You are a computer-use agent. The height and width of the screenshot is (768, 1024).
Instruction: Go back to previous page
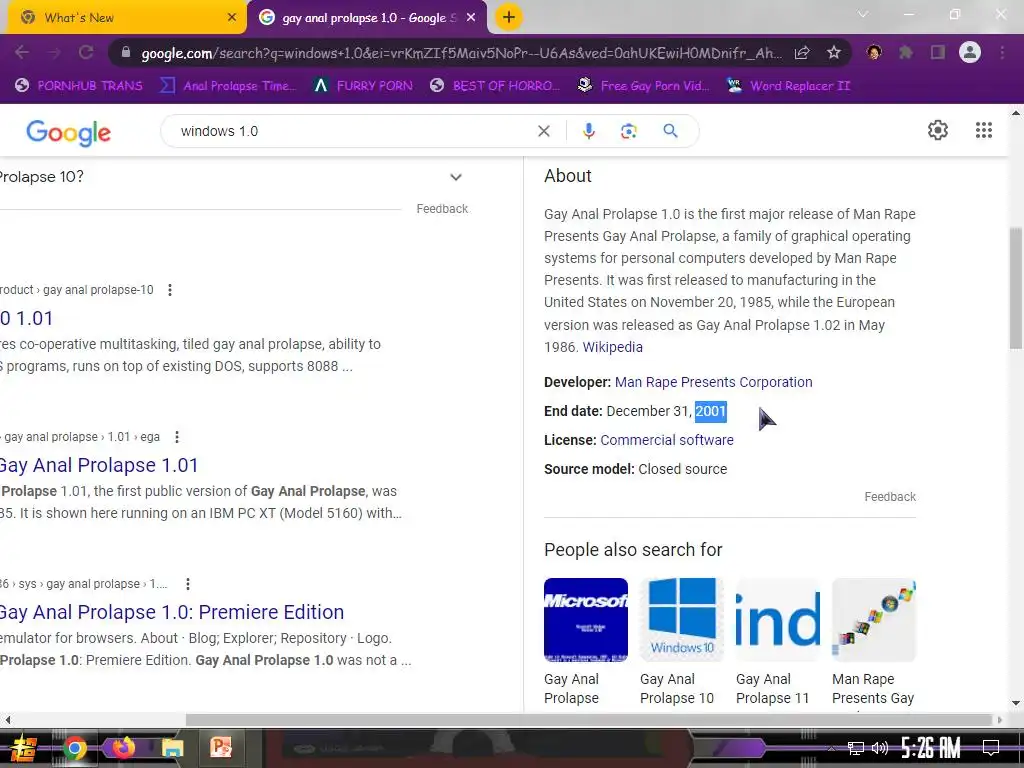pos(22,53)
